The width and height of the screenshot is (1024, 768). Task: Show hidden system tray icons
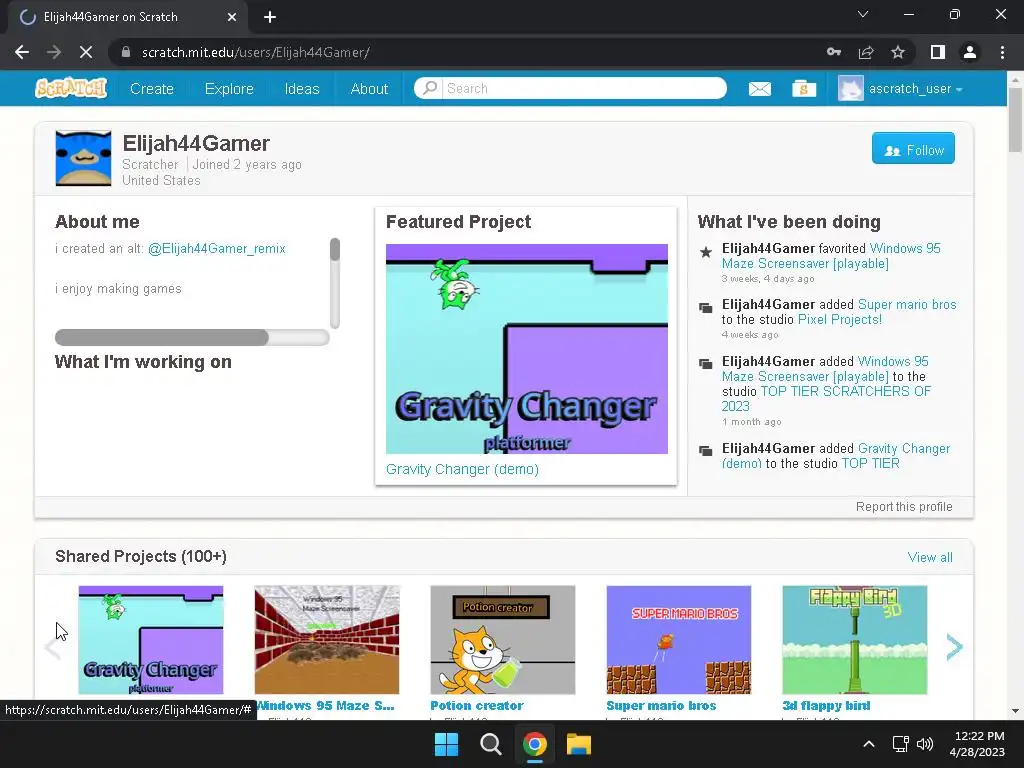869,744
